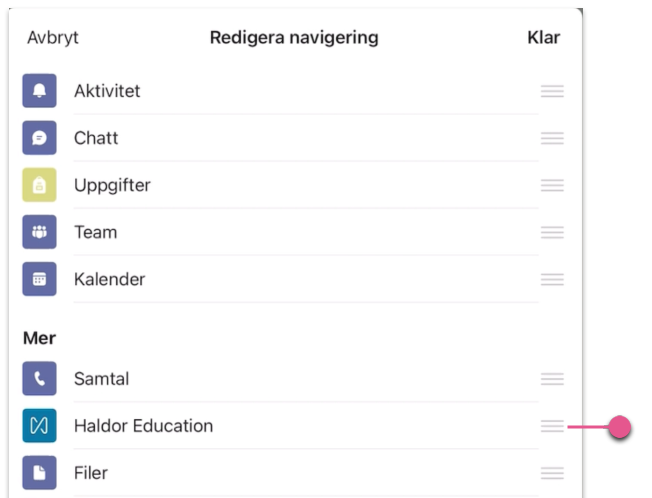652x498 pixels.
Task: Click reorder handle next to Kalender
Action: (x=552, y=279)
